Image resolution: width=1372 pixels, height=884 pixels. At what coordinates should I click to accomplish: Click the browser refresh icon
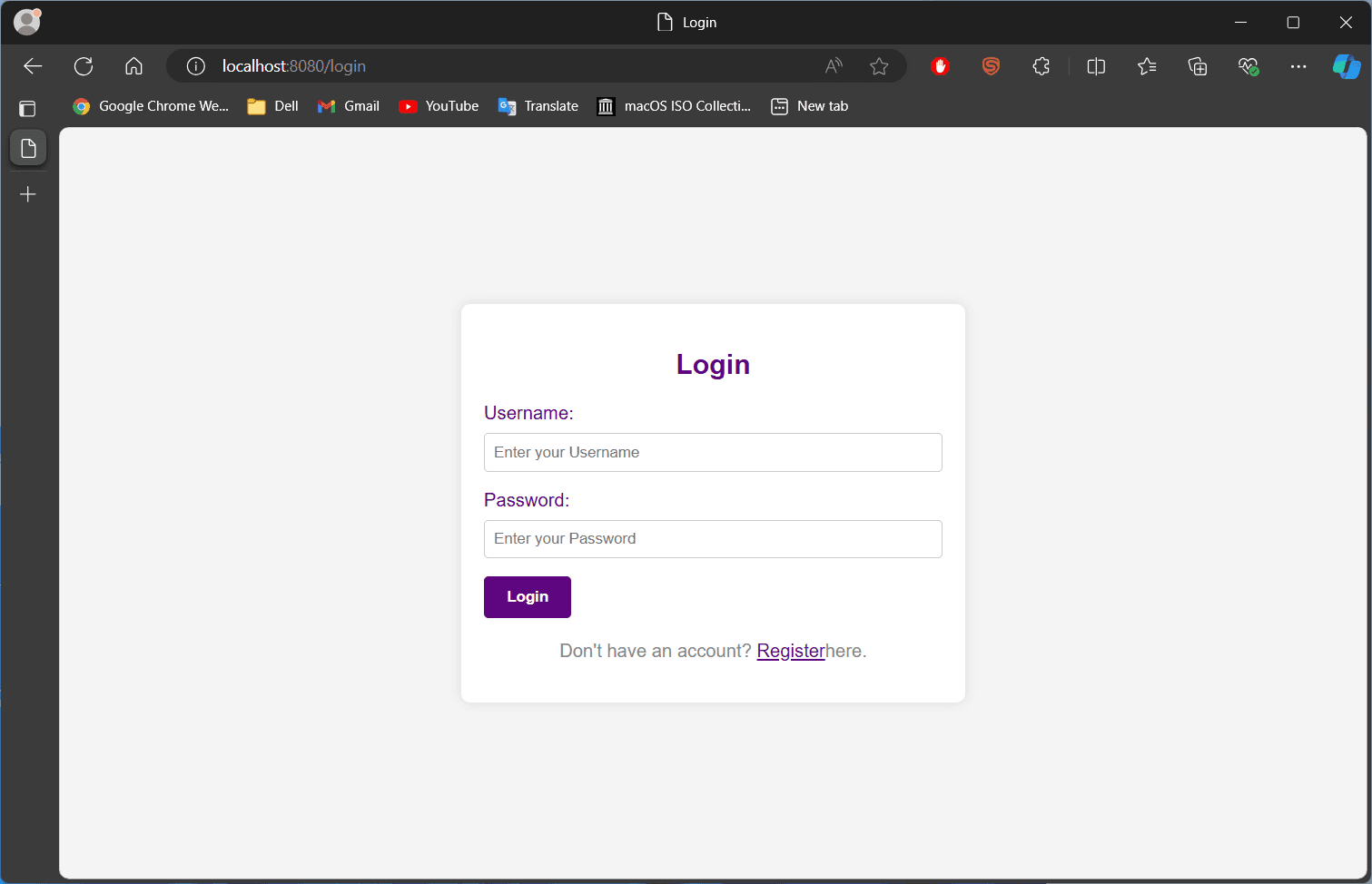(x=84, y=65)
